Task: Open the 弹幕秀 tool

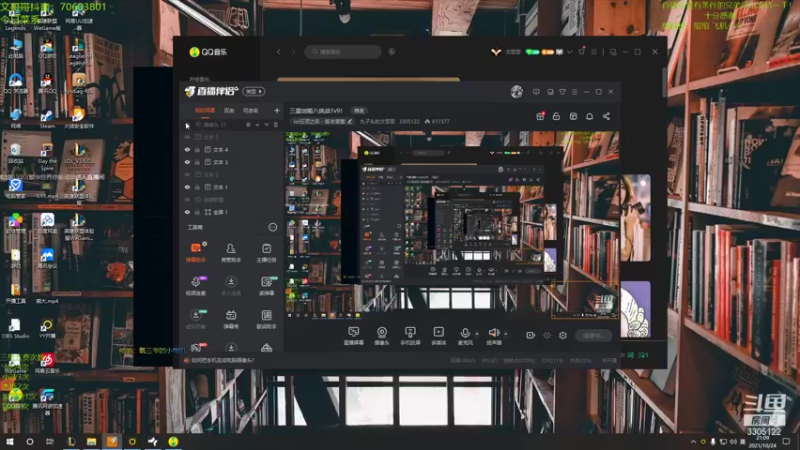Action: click(231, 319)
